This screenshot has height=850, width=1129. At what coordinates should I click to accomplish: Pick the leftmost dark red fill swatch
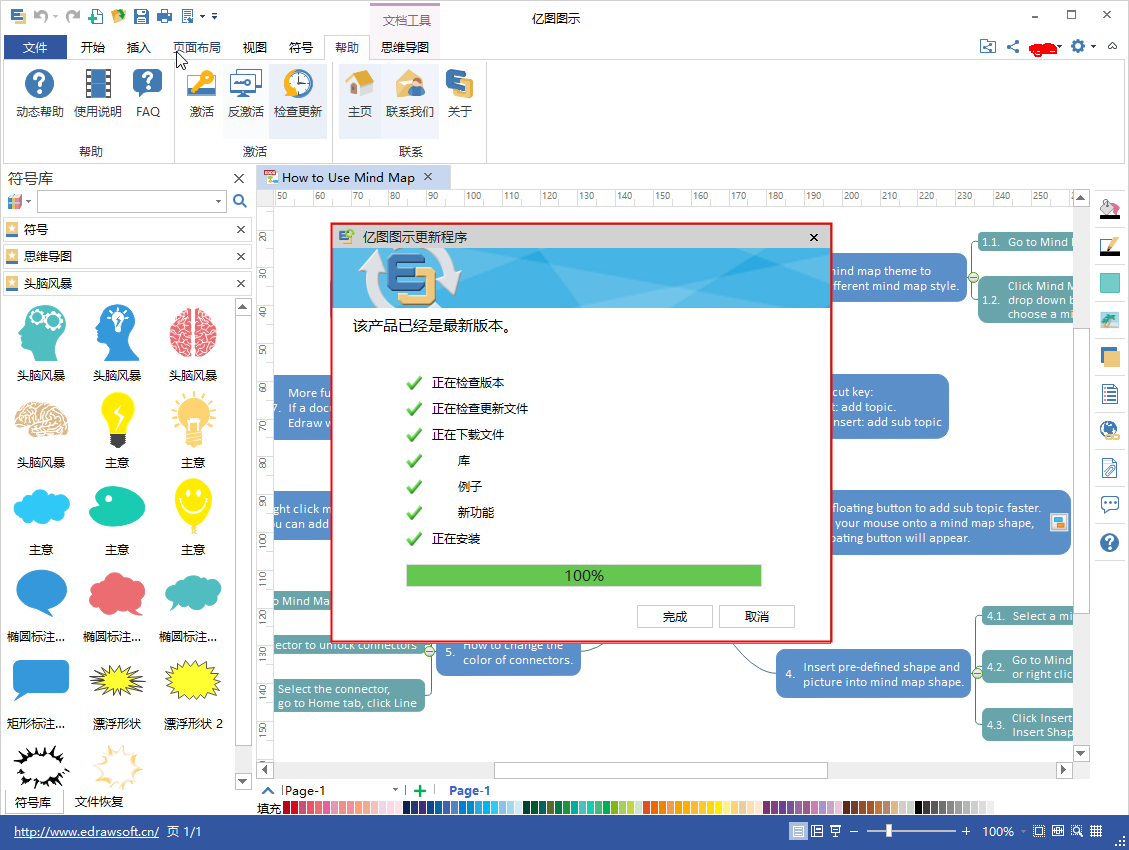coord(287,808)
